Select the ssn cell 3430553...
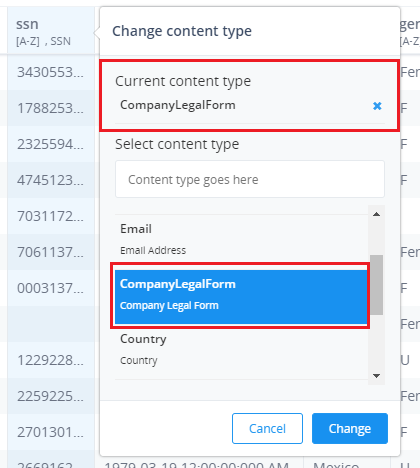 (51, 72)
